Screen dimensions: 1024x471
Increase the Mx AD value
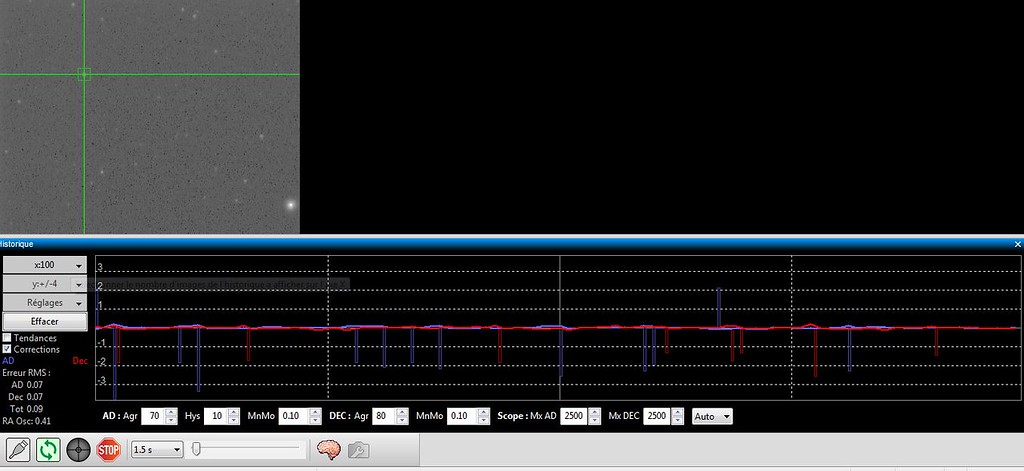coord(595,412)
